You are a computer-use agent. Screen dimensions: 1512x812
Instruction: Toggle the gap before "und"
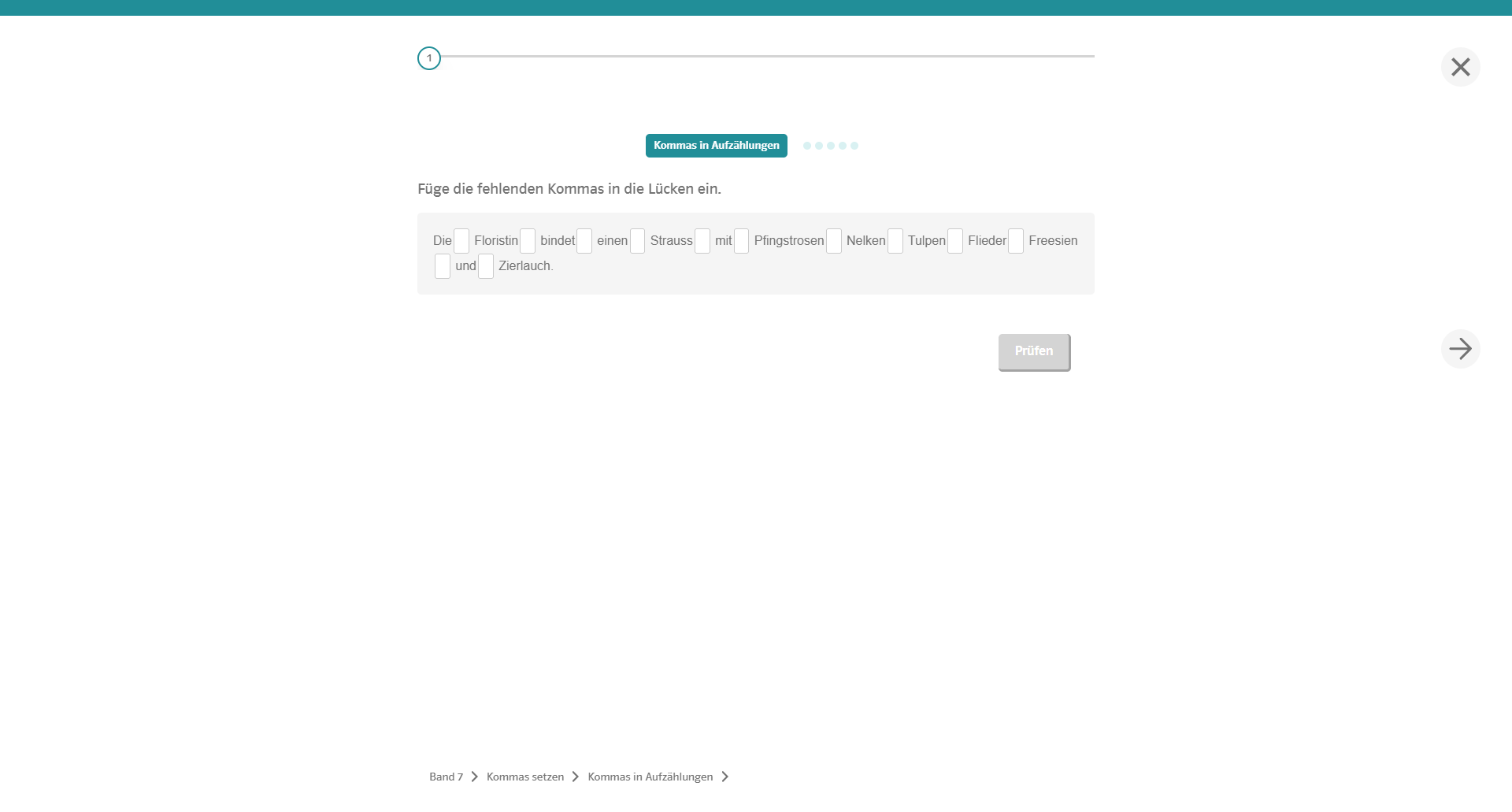443,266
